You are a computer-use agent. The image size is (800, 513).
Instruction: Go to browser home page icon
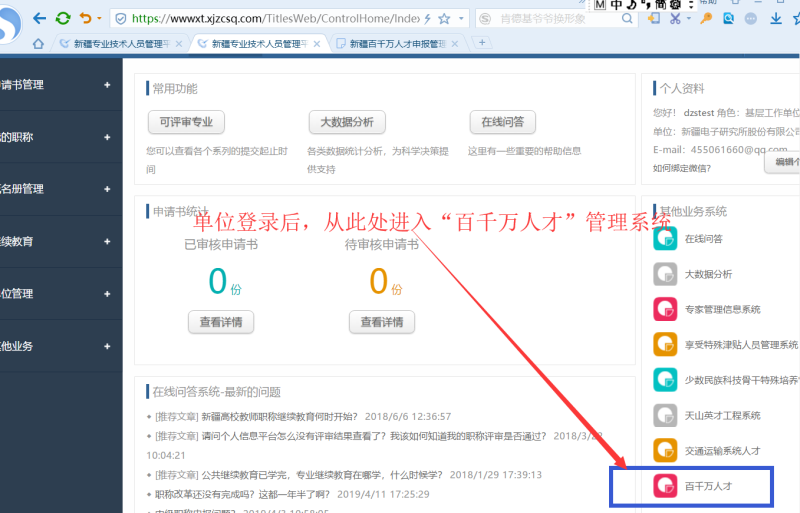38,43
